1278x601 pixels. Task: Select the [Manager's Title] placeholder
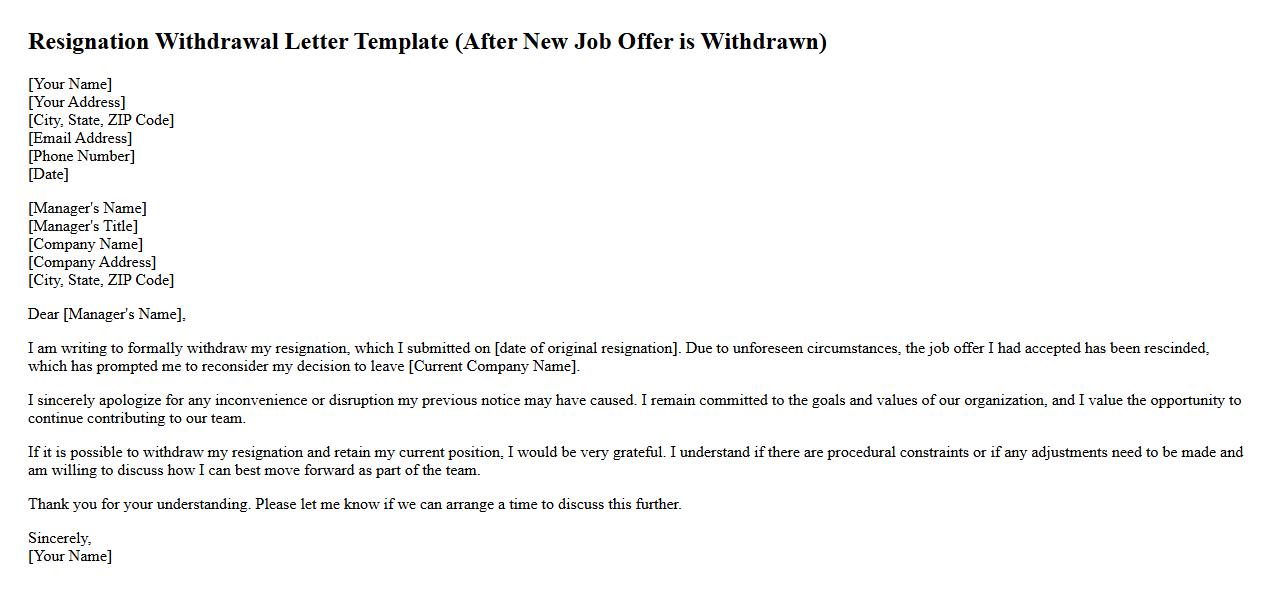[83, 226]
